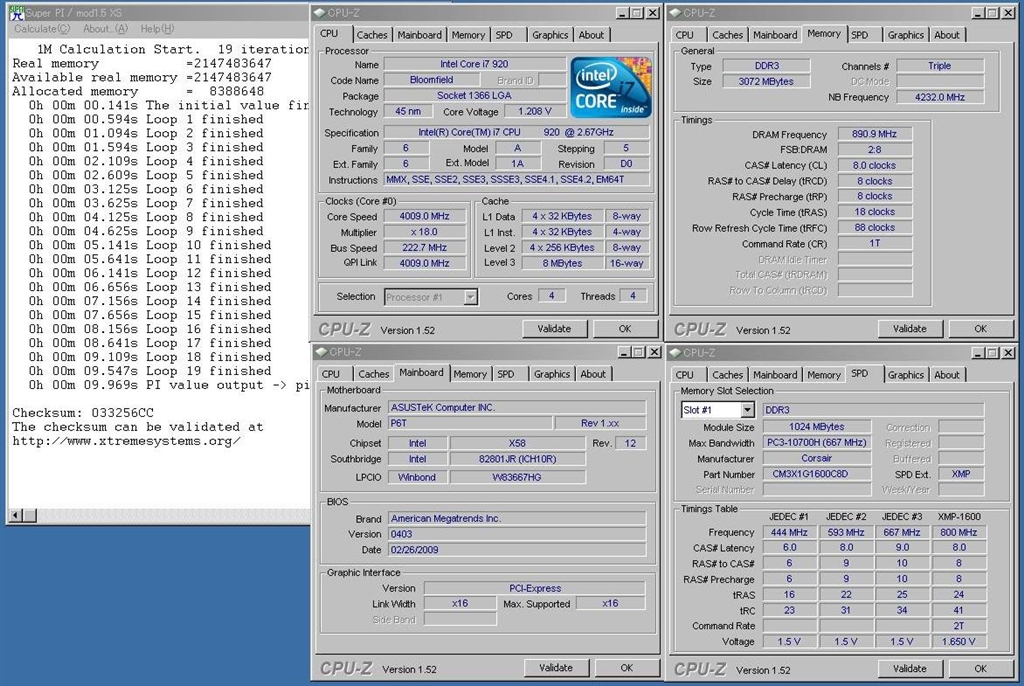The height and width of the screenshot is (686, 1024).
Task: Click Validate in the CPU-Z SPD window
Action: point(910,668)
